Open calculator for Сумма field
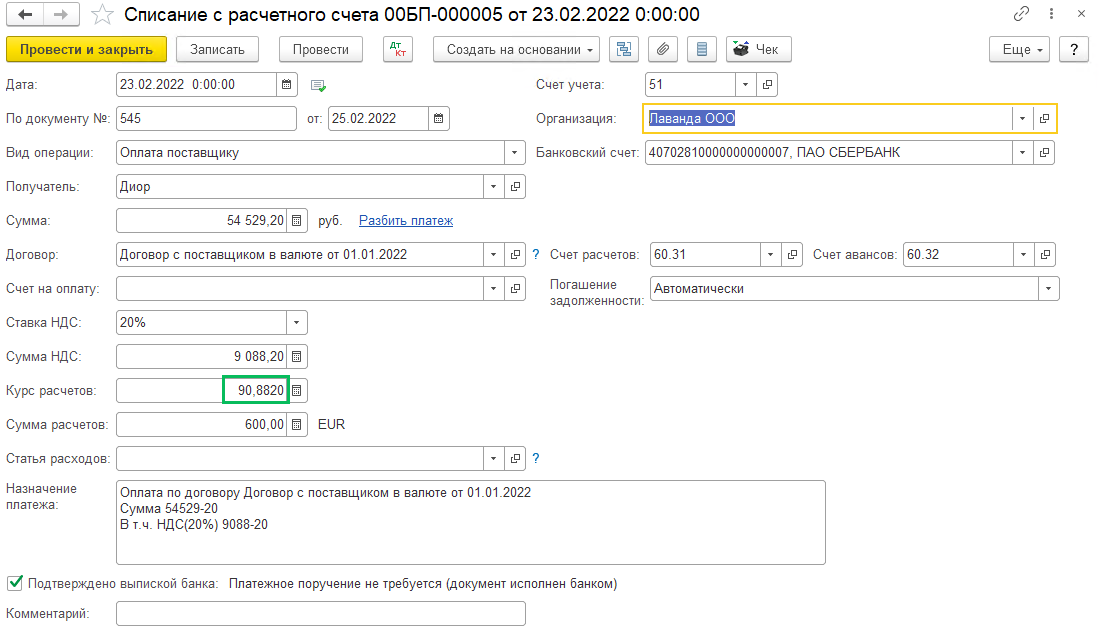 (297, 221)
